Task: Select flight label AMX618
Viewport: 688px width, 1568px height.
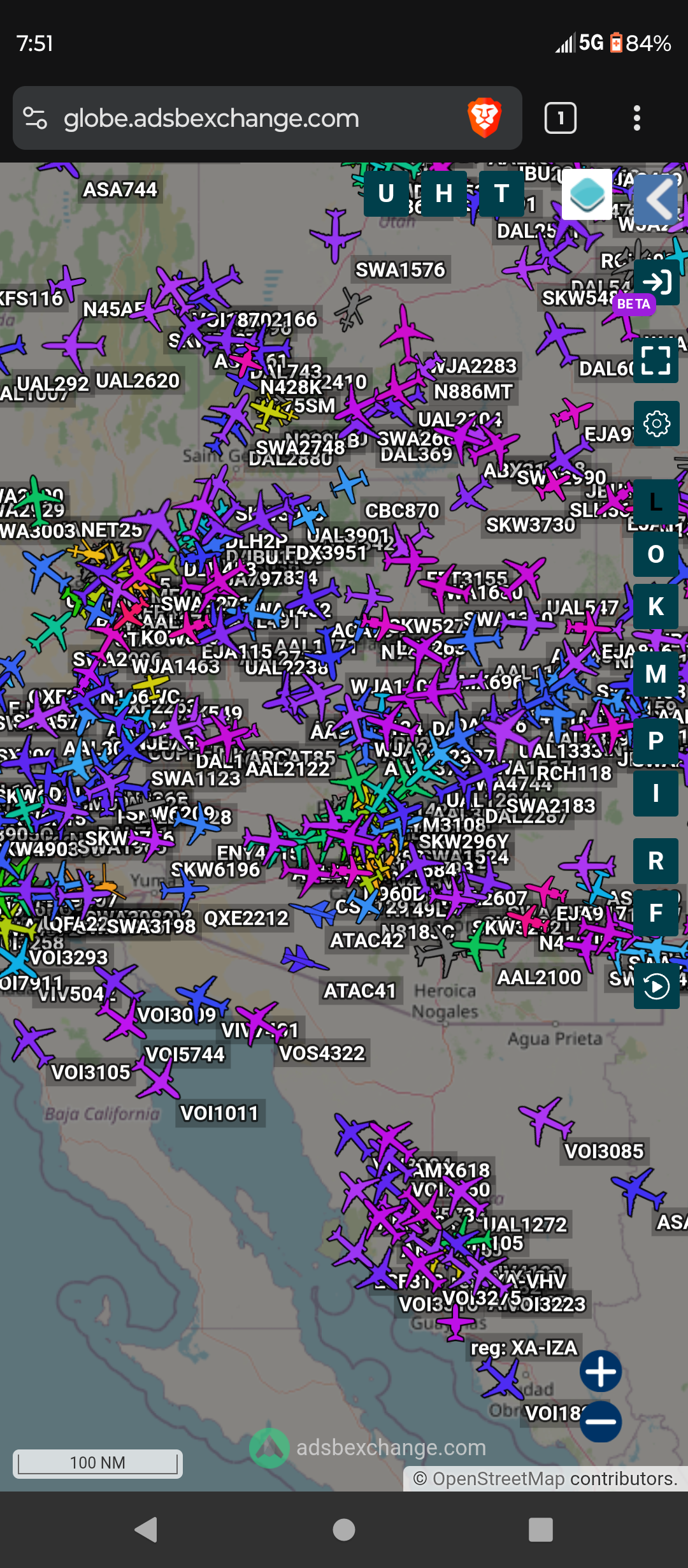Action: pos(450,1170)
